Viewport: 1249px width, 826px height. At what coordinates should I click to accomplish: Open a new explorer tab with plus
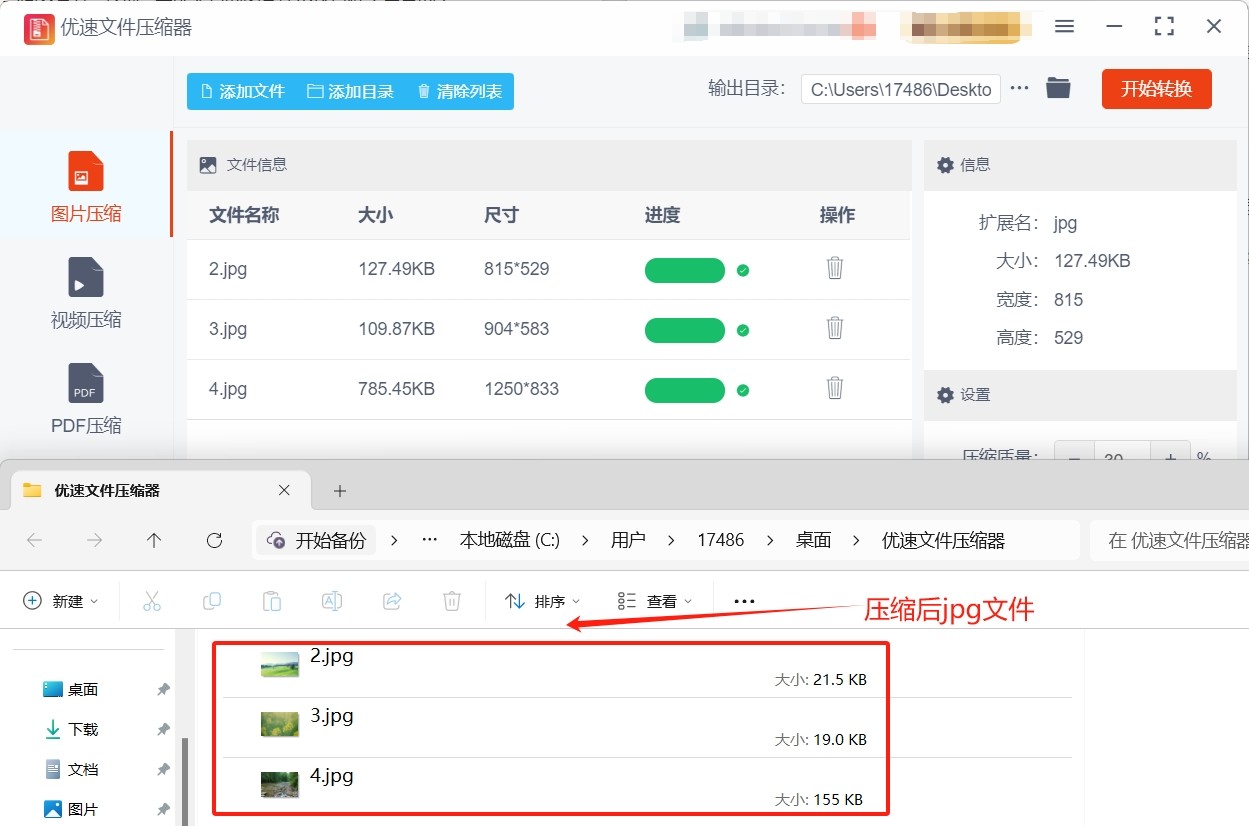340,490
